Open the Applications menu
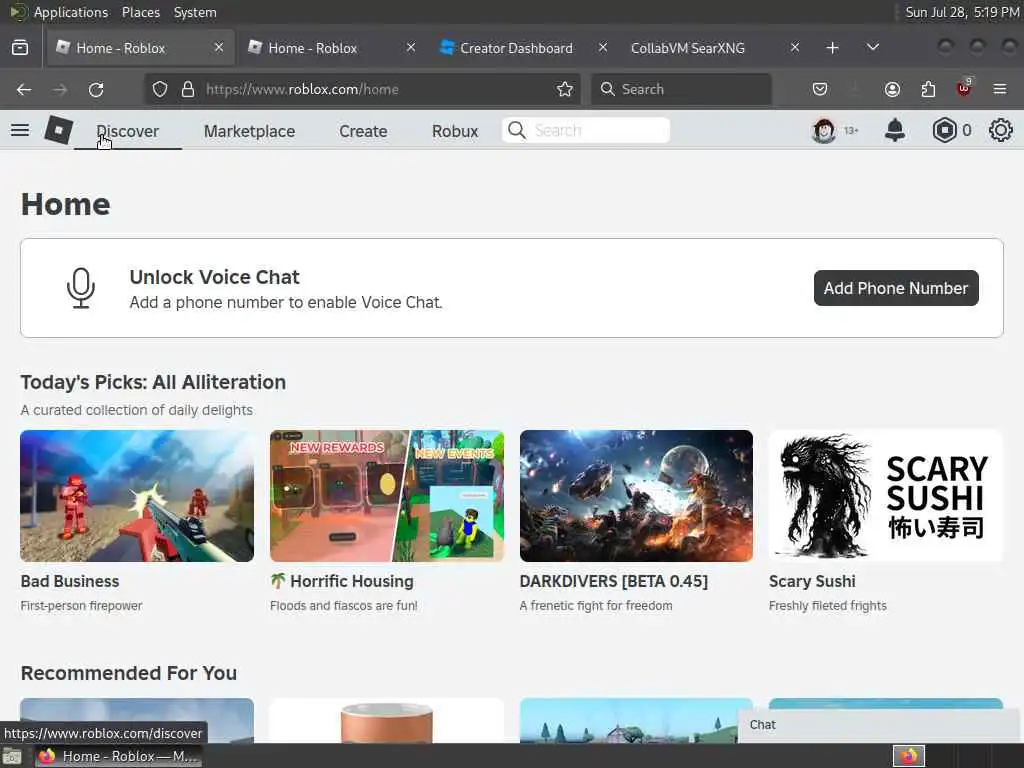Image resolution: width=1024 pixels, height=768 pixels. click(x=71, y=12)
